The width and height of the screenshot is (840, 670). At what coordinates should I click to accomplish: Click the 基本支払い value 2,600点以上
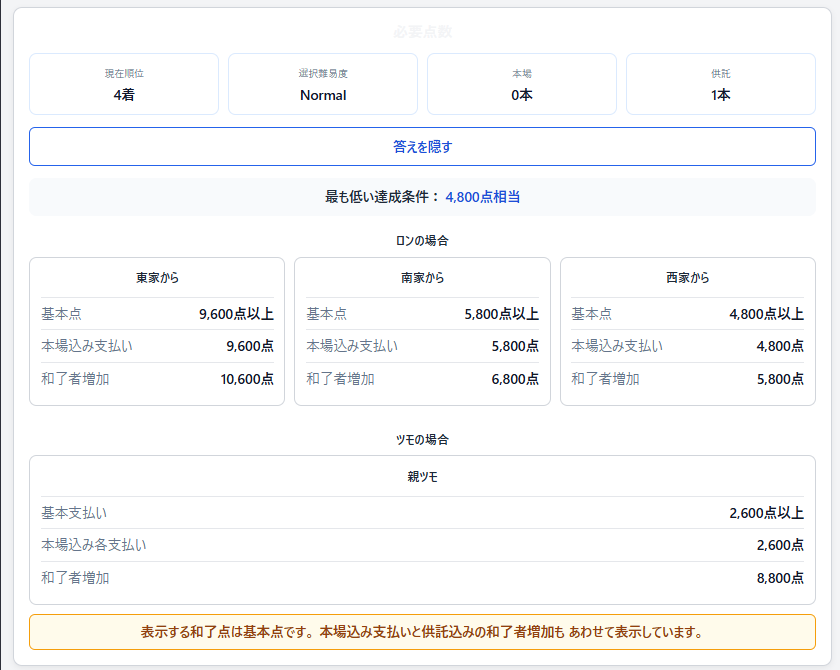click(x=767, y=513)
